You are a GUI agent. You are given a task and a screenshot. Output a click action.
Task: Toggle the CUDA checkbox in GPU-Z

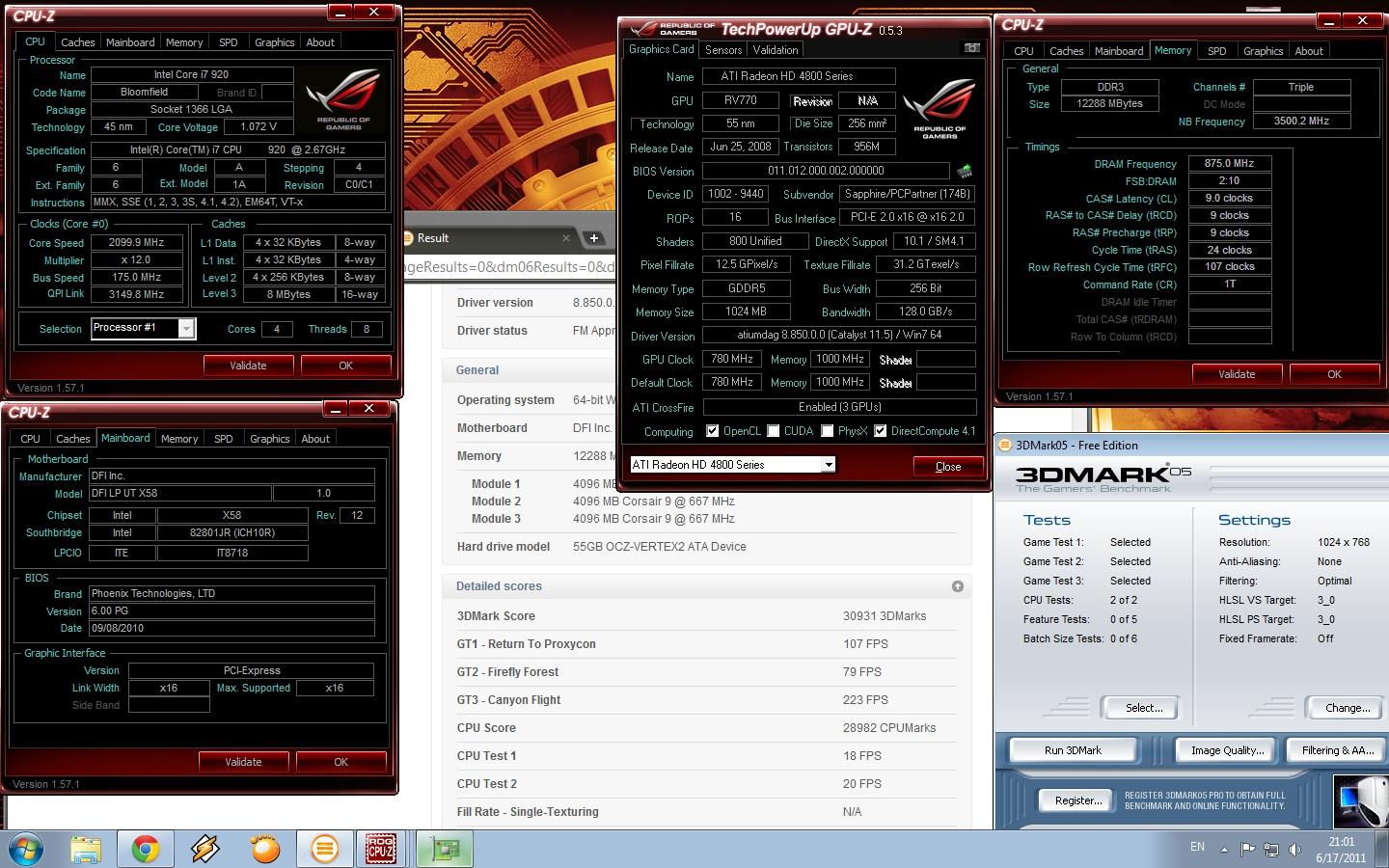pos(773,431)
